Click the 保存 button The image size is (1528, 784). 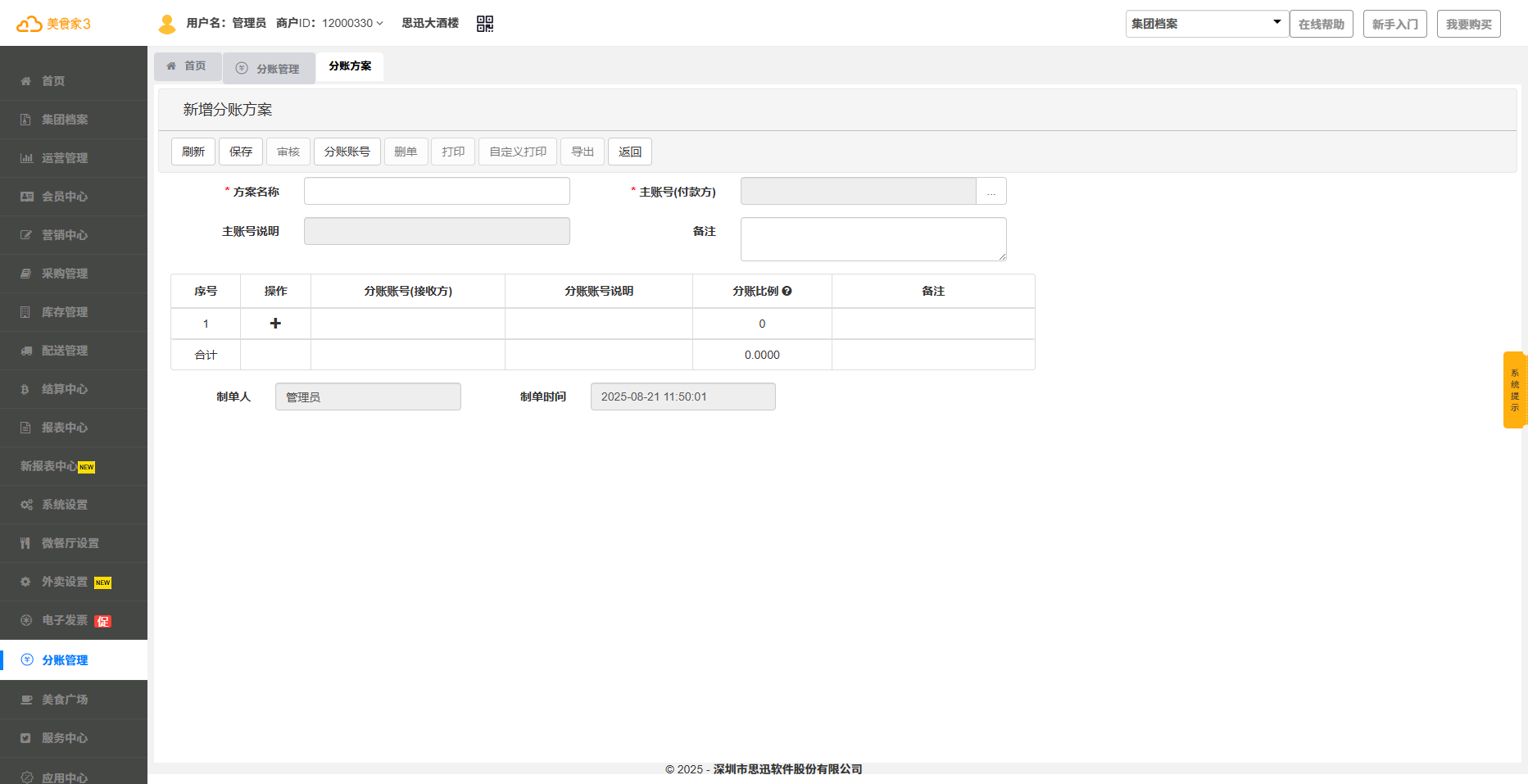pos(241,152)
